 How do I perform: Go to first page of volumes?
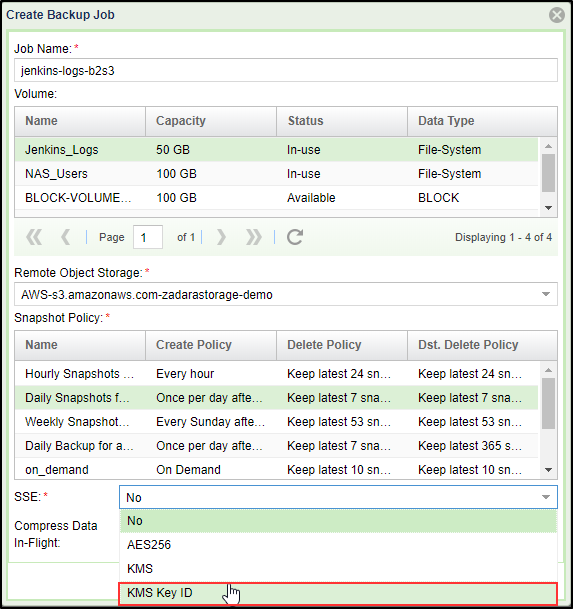pos(34,237)
